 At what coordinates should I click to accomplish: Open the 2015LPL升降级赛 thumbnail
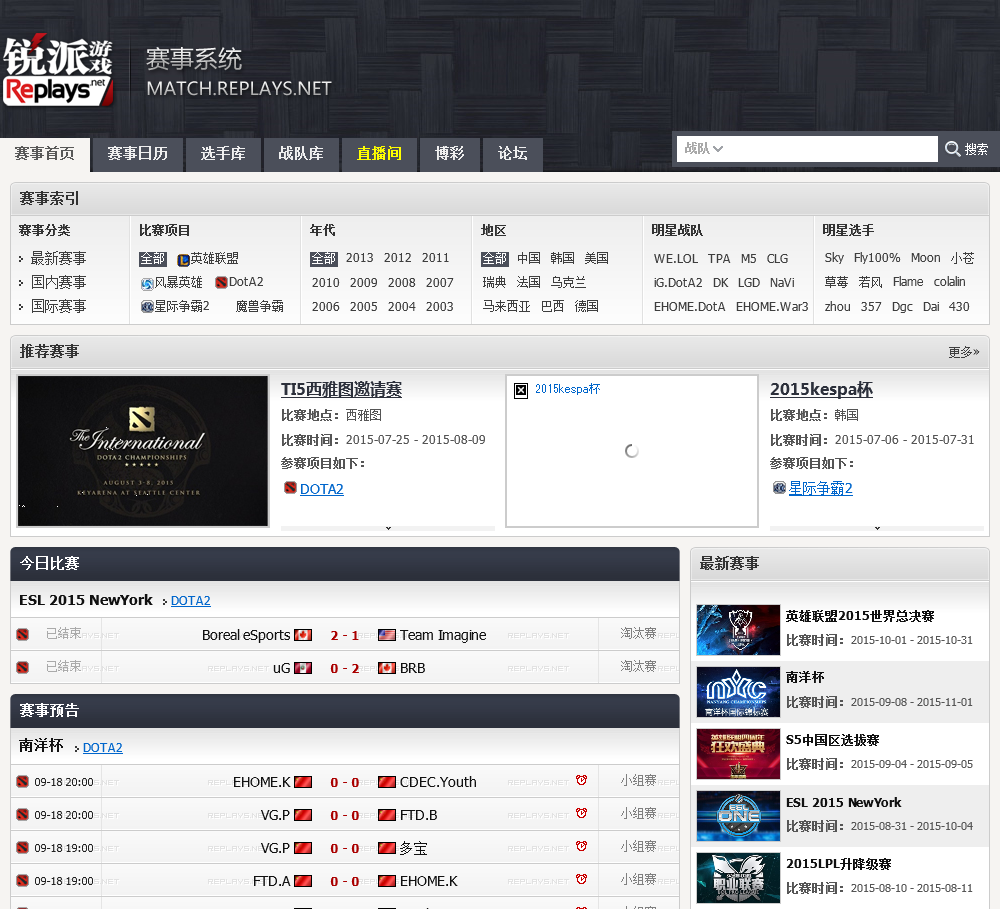pos(738,878)
